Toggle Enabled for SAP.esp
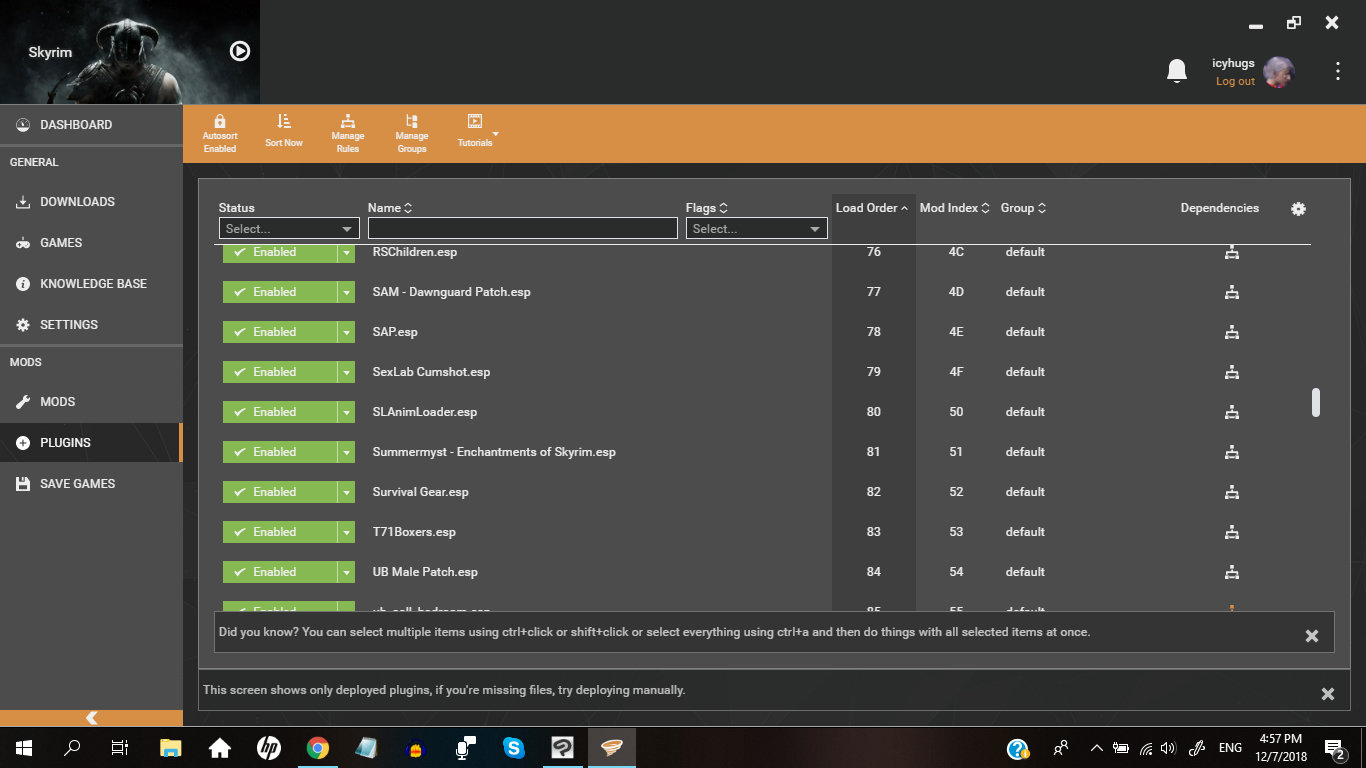The image size is (1366, 768). [280, 332]
